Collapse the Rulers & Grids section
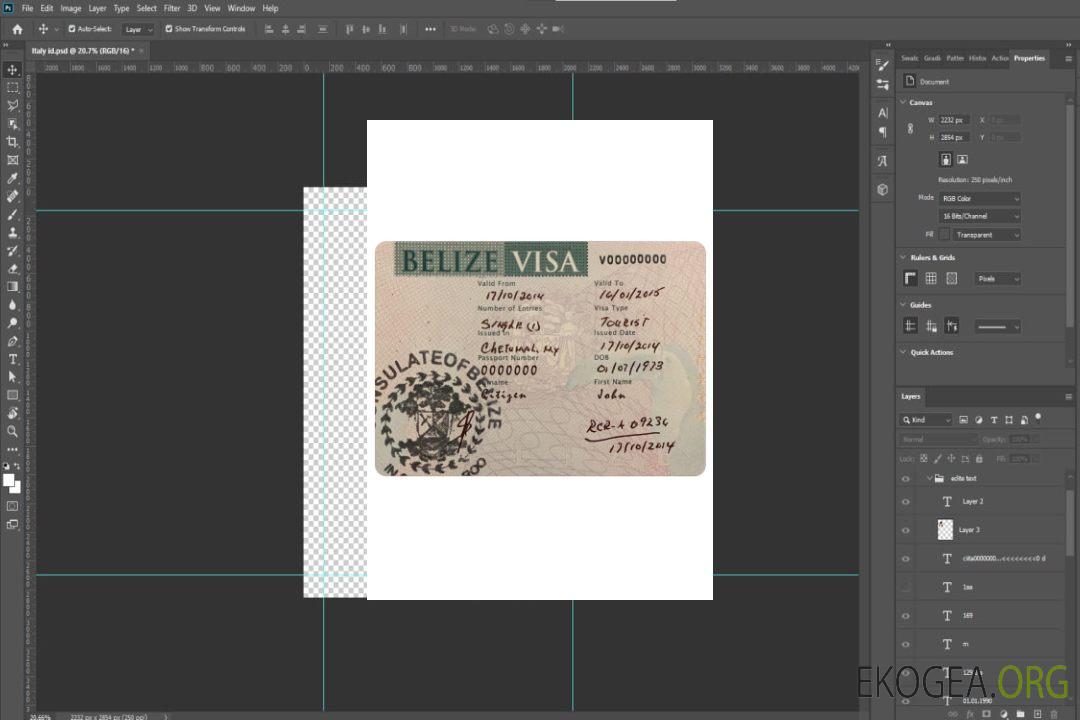This screenshot has height=720, width=1080. (x=903, y=257)
